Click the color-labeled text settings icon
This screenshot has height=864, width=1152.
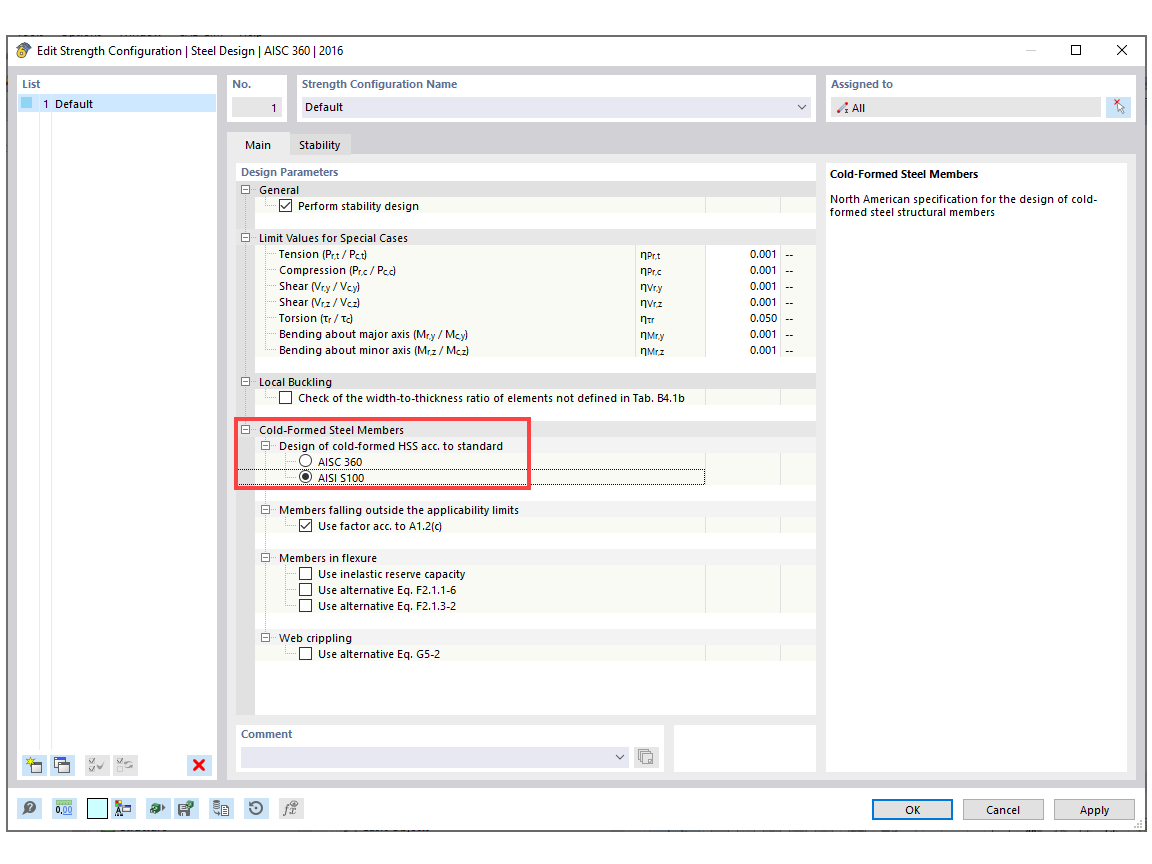click(x=123, y=809)
